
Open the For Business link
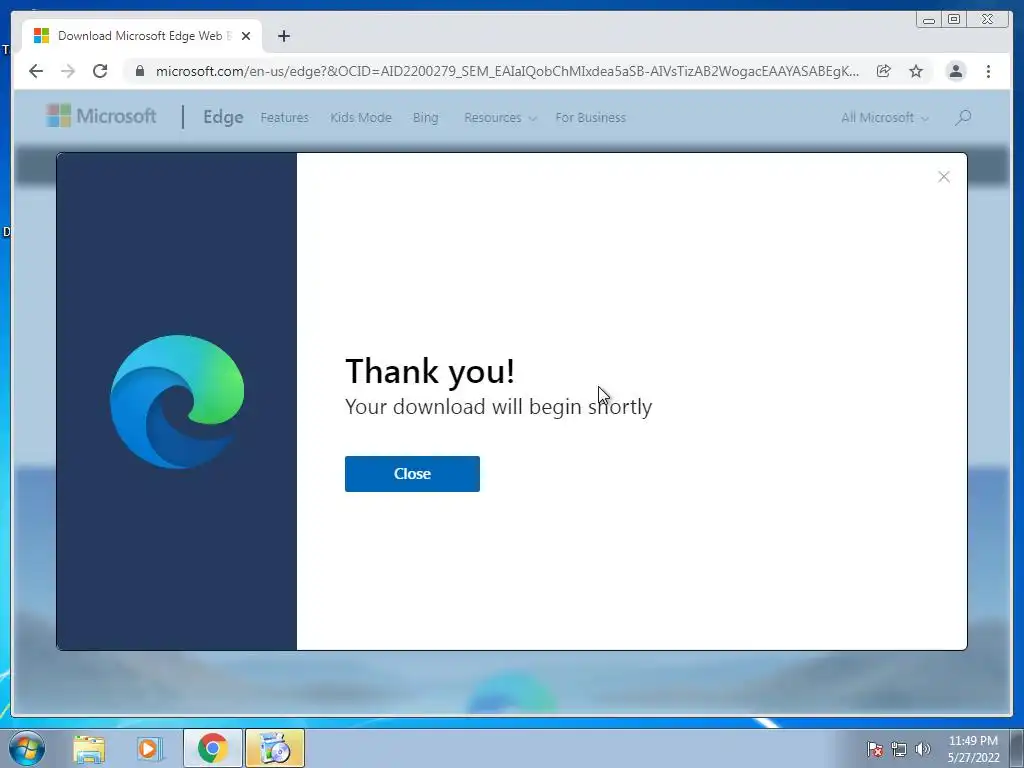(590, 118)
